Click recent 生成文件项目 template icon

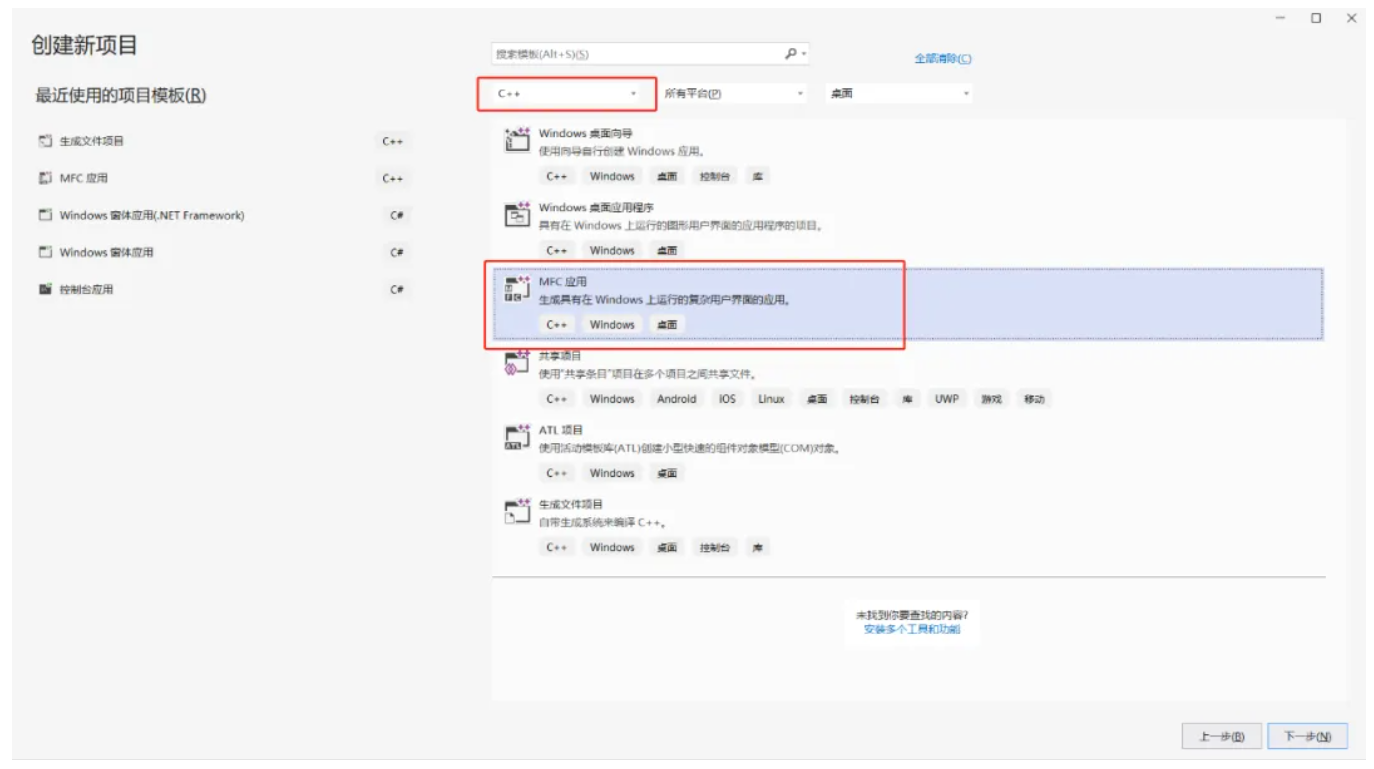tap(45, 141)
